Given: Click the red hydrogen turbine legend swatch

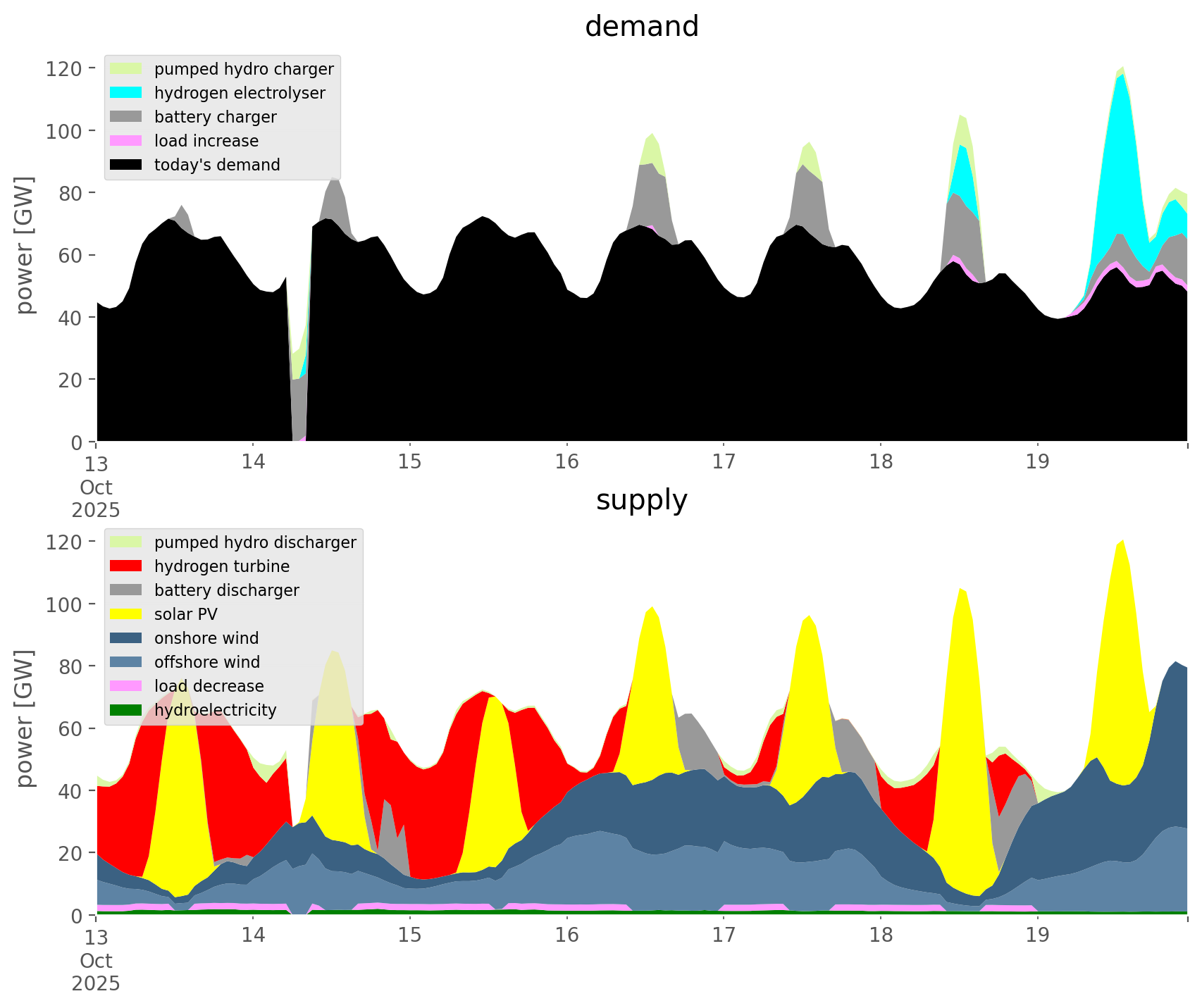Looking at the screenshot, I should (125, 566).
